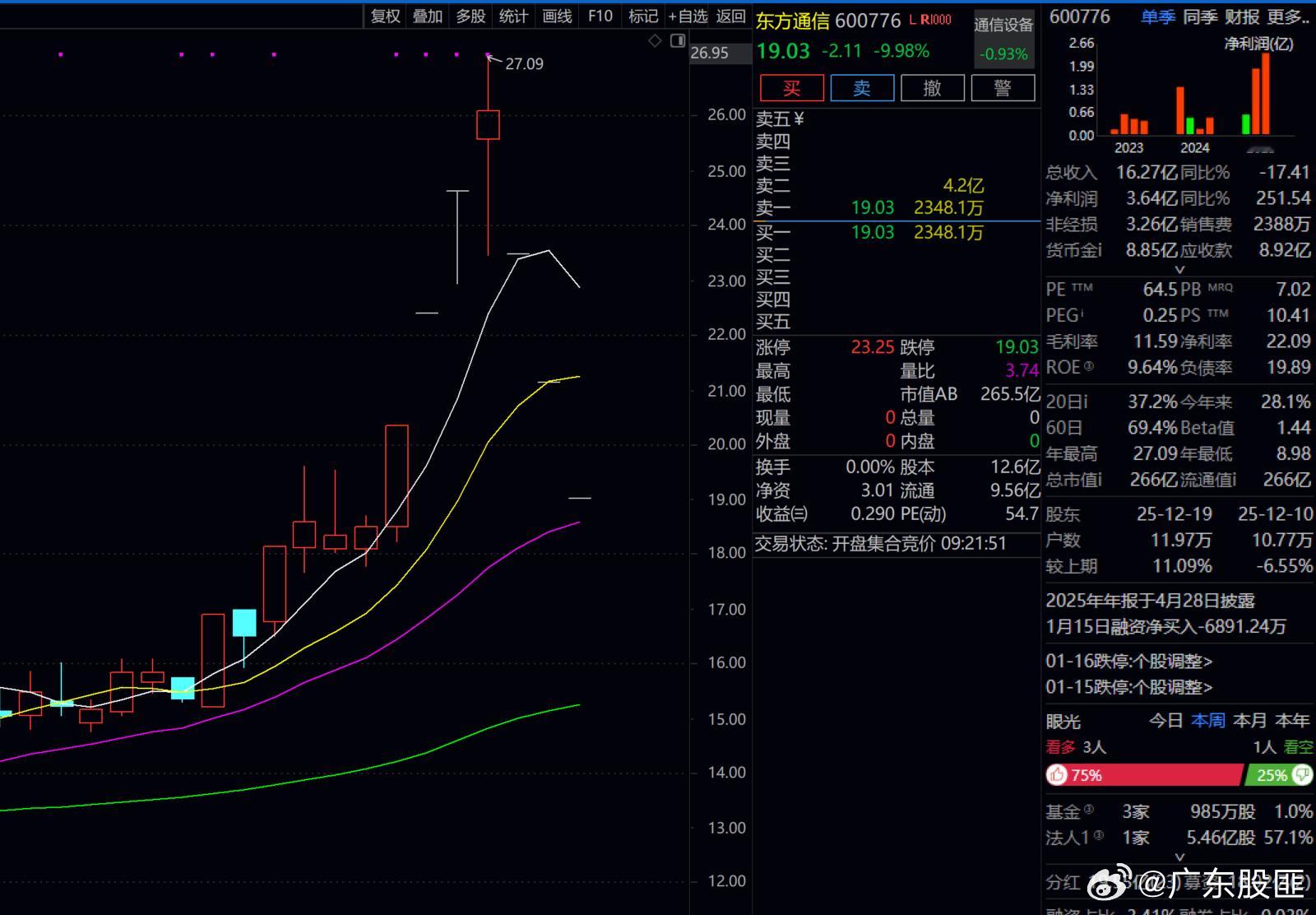Click the 2024 net profit bar group
This screenshot has height=915, width=1316.
coord(1195,111)
